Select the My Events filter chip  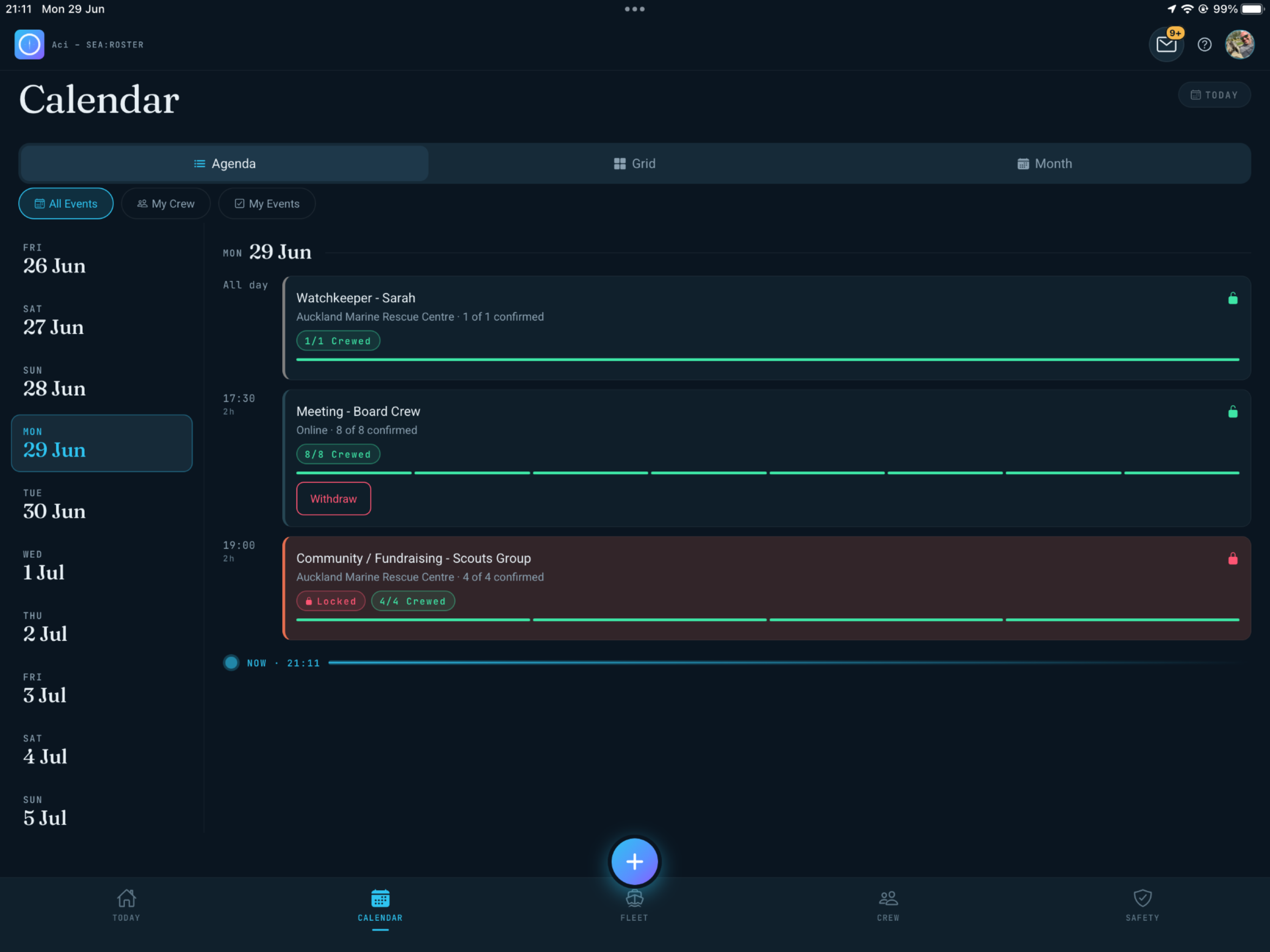pyautogui.click(x=267, y=203)
